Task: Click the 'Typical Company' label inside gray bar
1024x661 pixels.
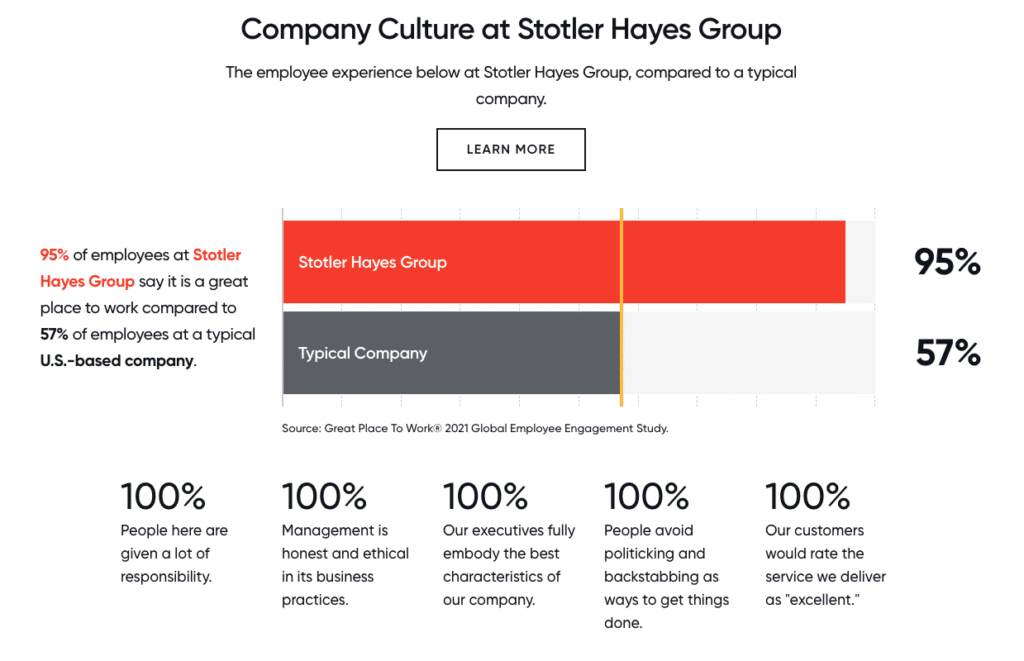Action: tap(362, 353)
